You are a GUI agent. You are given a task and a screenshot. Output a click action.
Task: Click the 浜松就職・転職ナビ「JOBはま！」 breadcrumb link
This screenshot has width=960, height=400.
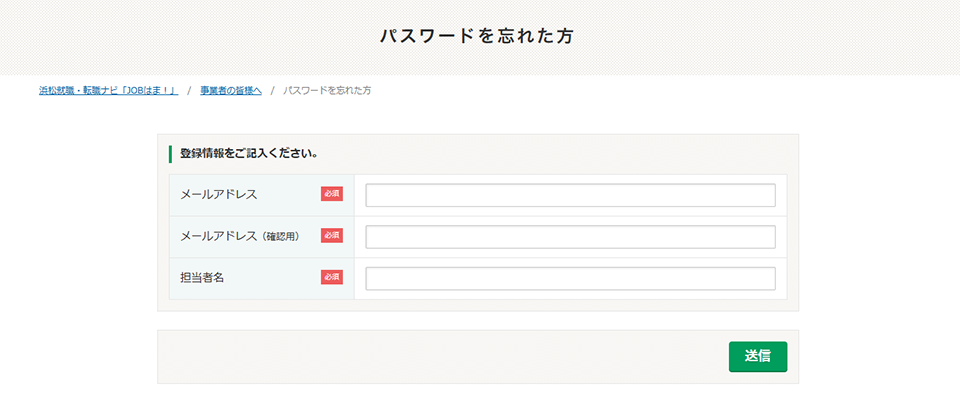[x=108, y=91]
